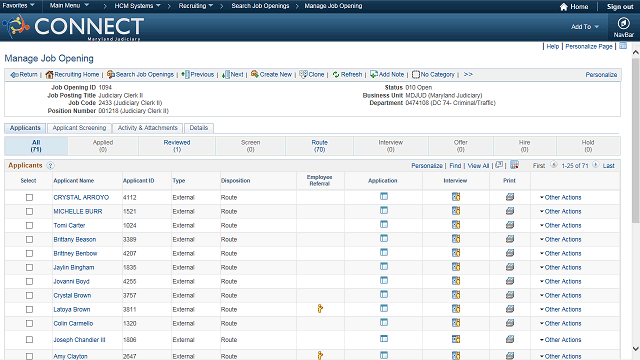Switch to Activity & Attachments tab
640x360 pixels.
(x=147, y=128)
